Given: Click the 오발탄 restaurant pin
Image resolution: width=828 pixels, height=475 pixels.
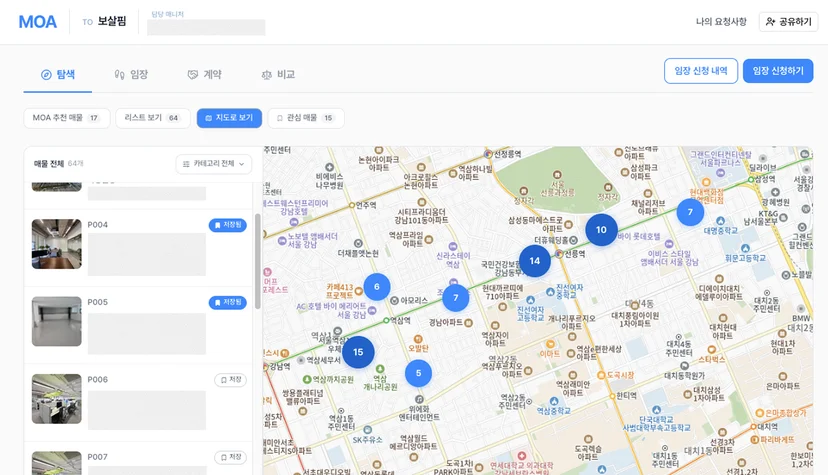Looking at the screenshot, I should [418, 339].
